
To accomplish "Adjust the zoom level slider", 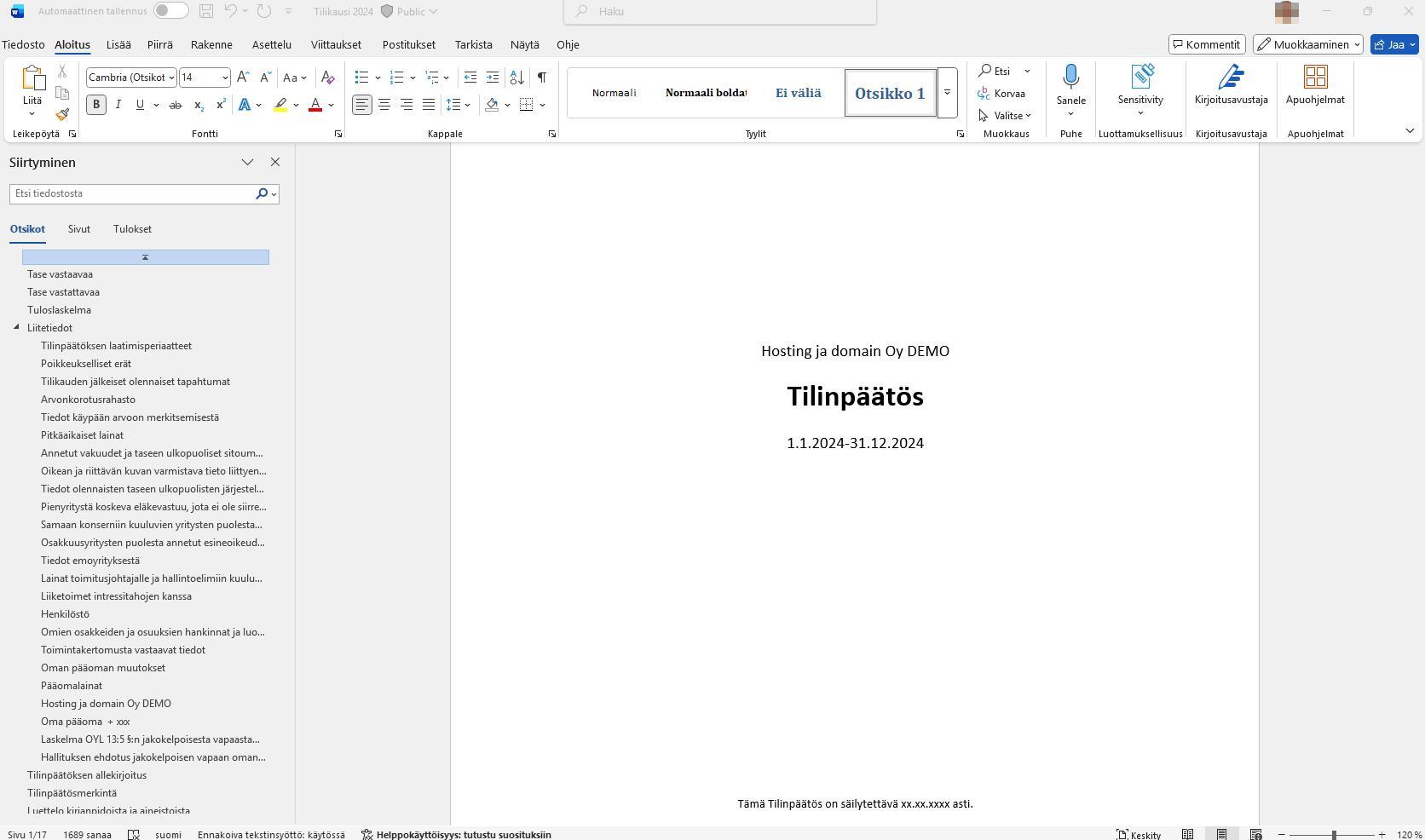I will [1333, 835].
